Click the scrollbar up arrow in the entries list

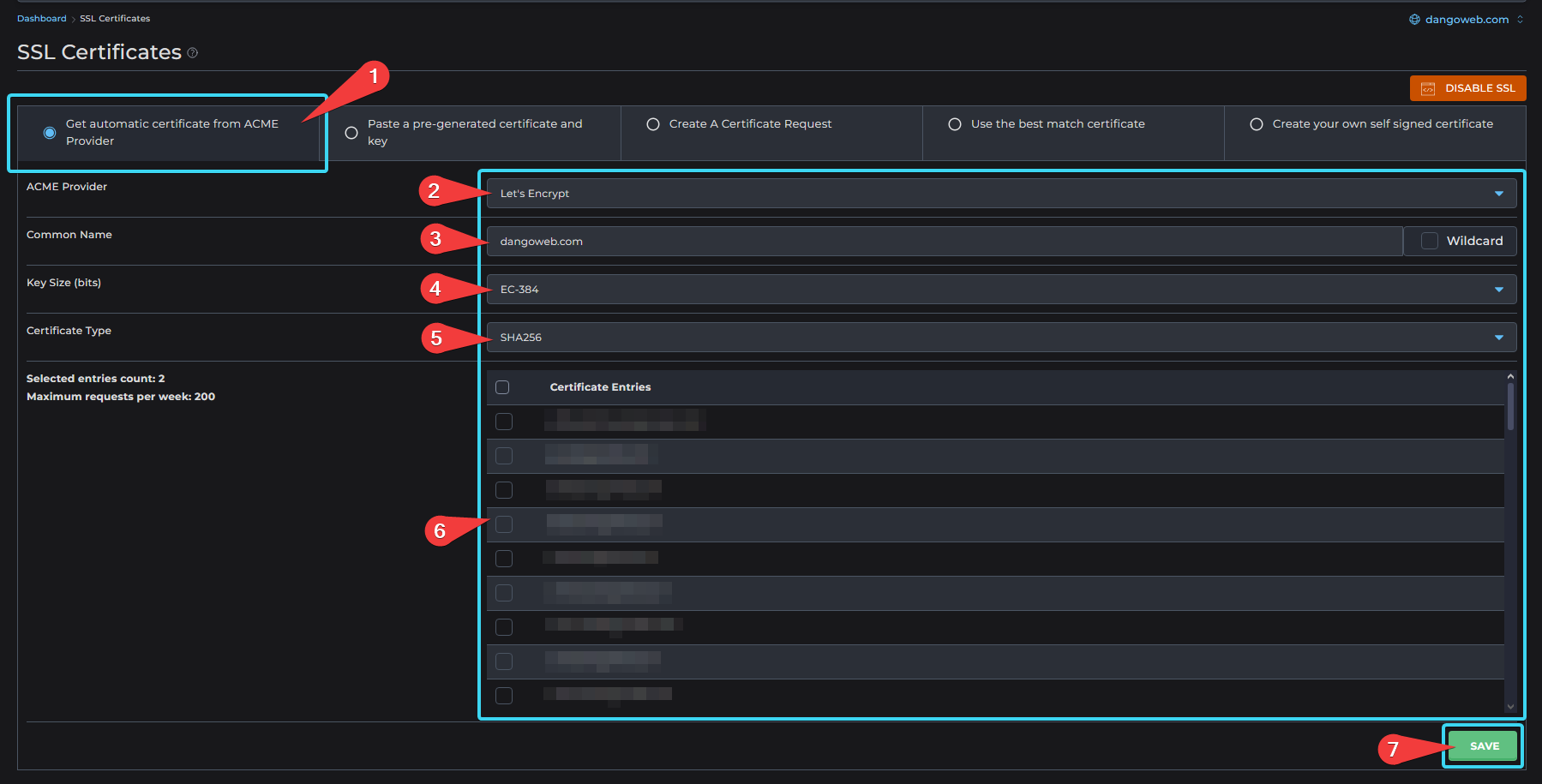[1510, 376]
